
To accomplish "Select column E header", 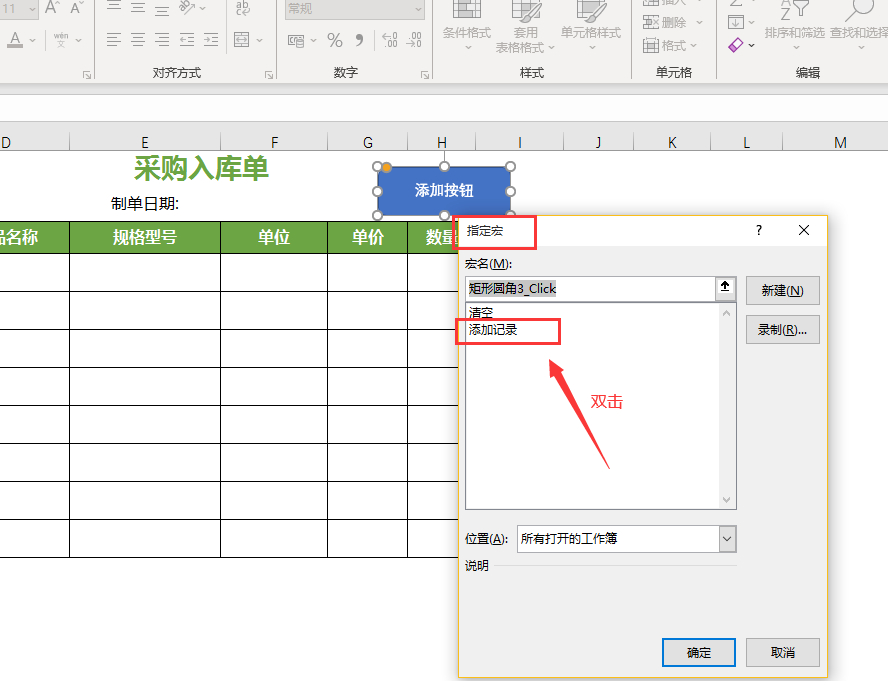I will pyautogui.click(x=144, y=142).
